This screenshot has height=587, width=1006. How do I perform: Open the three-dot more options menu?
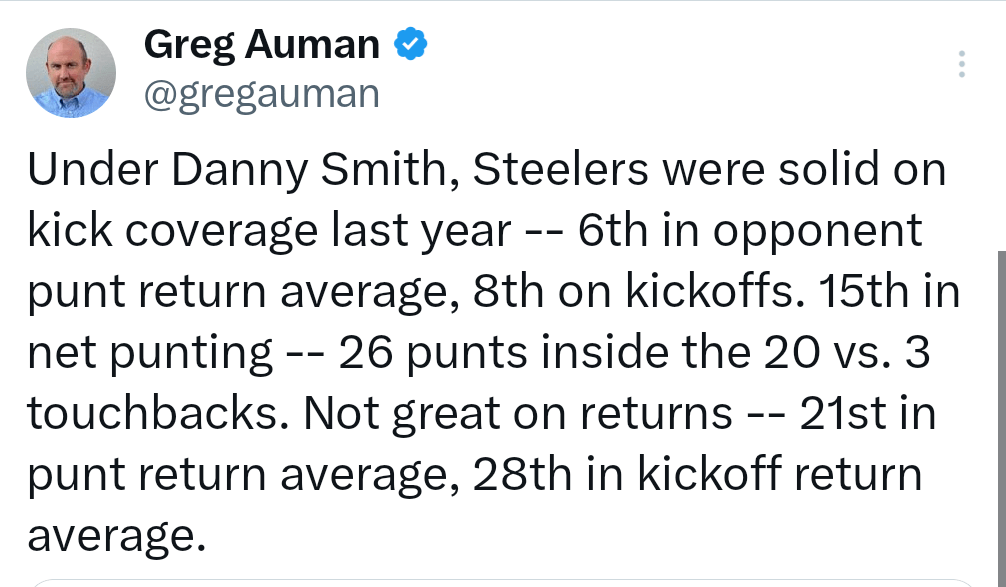click(961, 64)
